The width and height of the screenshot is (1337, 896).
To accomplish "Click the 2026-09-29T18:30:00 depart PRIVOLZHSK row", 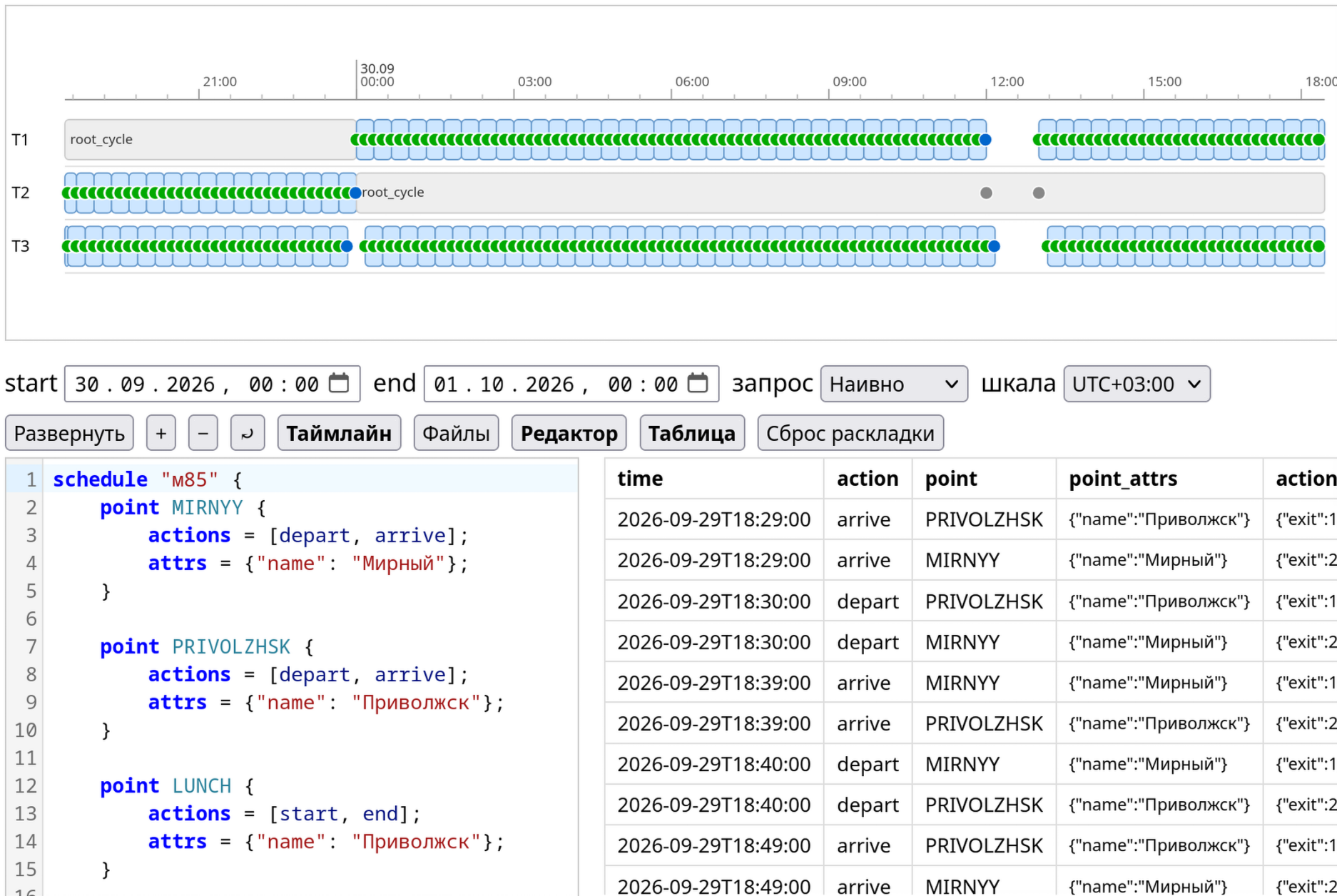I will pyautogui.click(x=970, y=601).
